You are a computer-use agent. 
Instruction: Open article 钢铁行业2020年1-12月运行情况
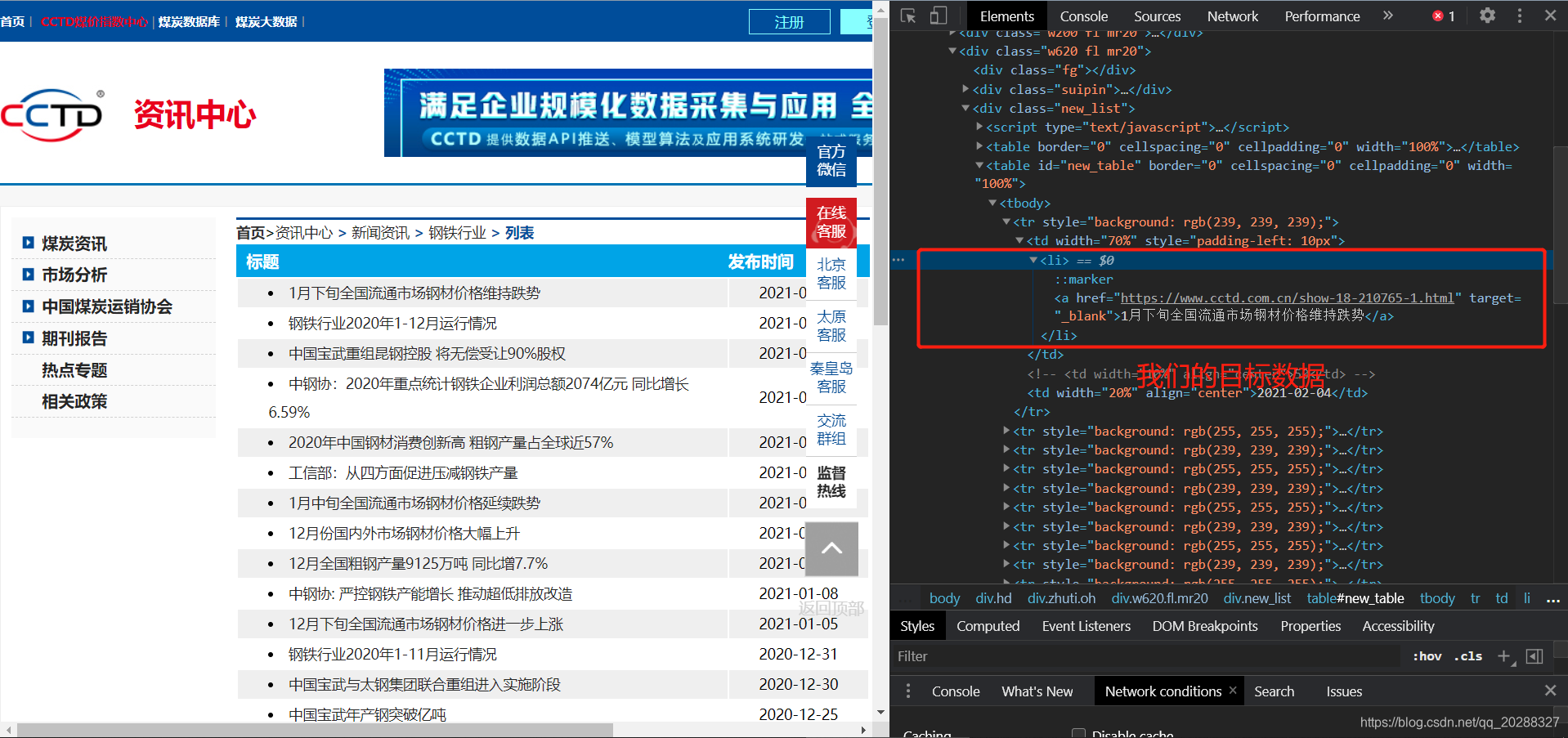click(392, 323)
